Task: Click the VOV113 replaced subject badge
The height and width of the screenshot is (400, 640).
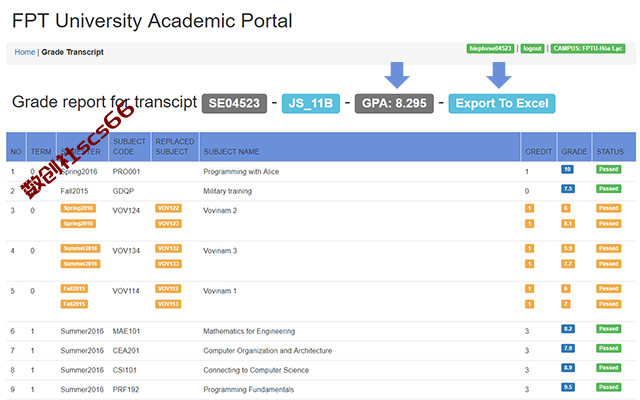Action: coord(168,304)
